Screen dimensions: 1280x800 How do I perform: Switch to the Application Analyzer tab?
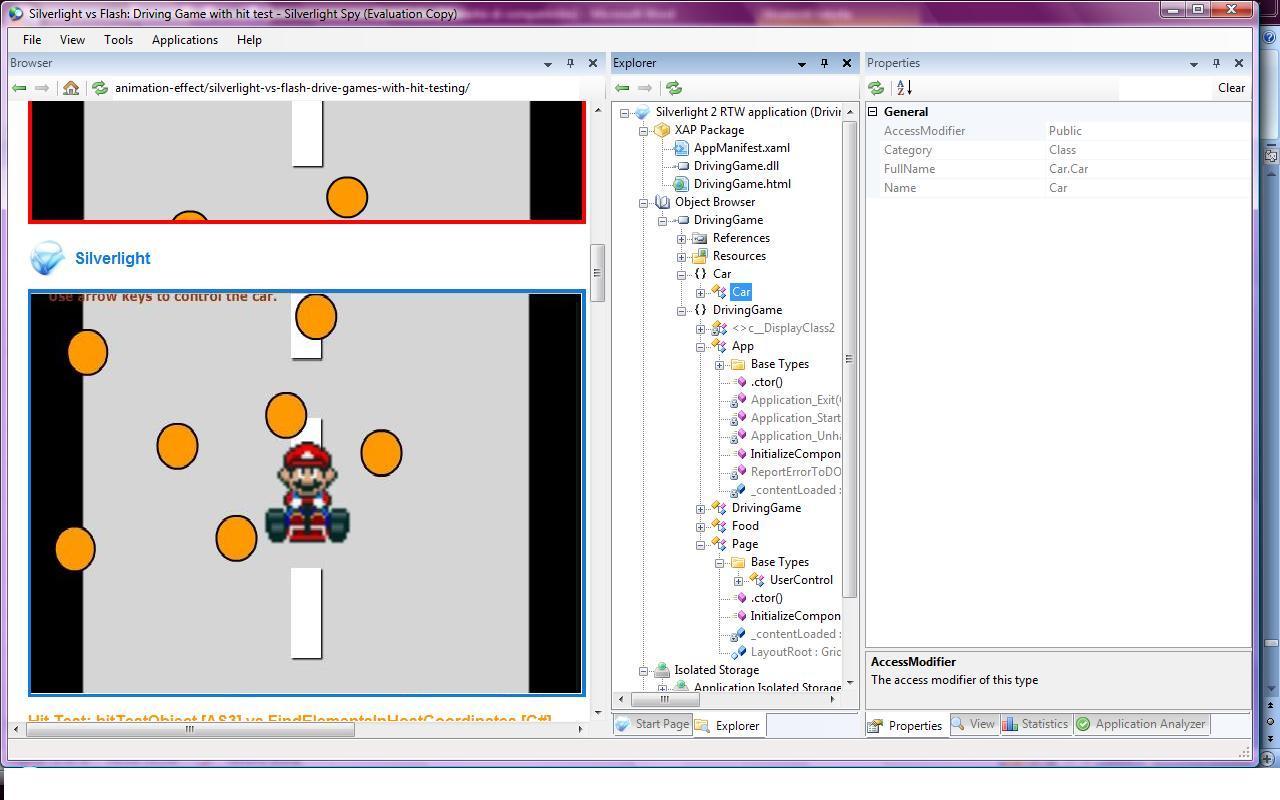coord(1141,724)
